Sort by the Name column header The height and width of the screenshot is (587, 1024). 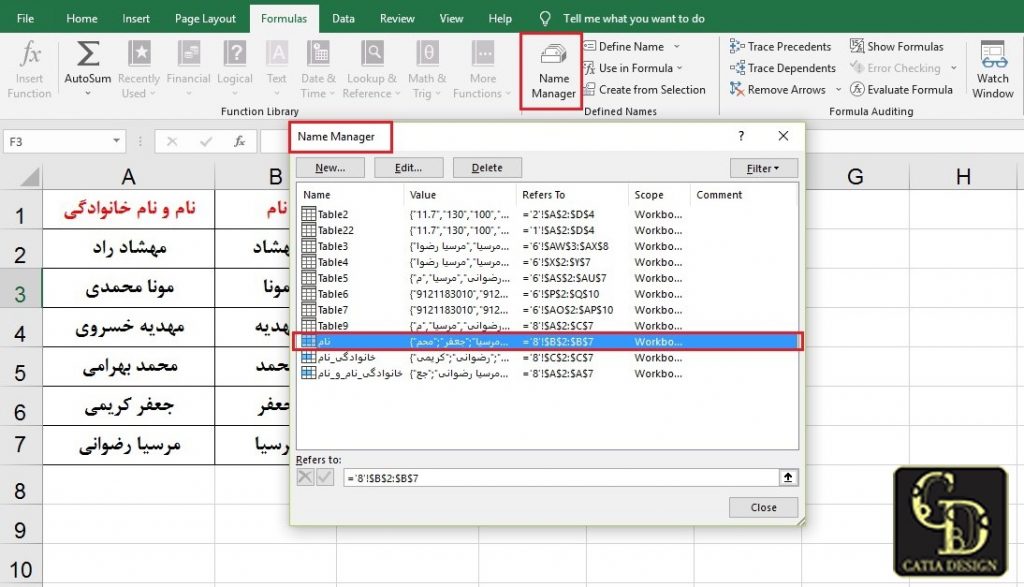point(351,195)
